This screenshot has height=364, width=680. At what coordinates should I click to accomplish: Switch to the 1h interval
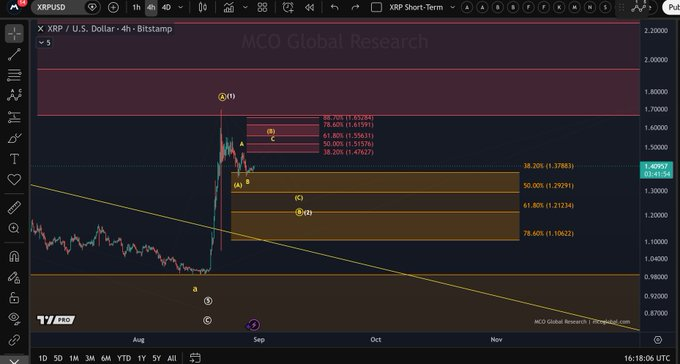point(137,7)
